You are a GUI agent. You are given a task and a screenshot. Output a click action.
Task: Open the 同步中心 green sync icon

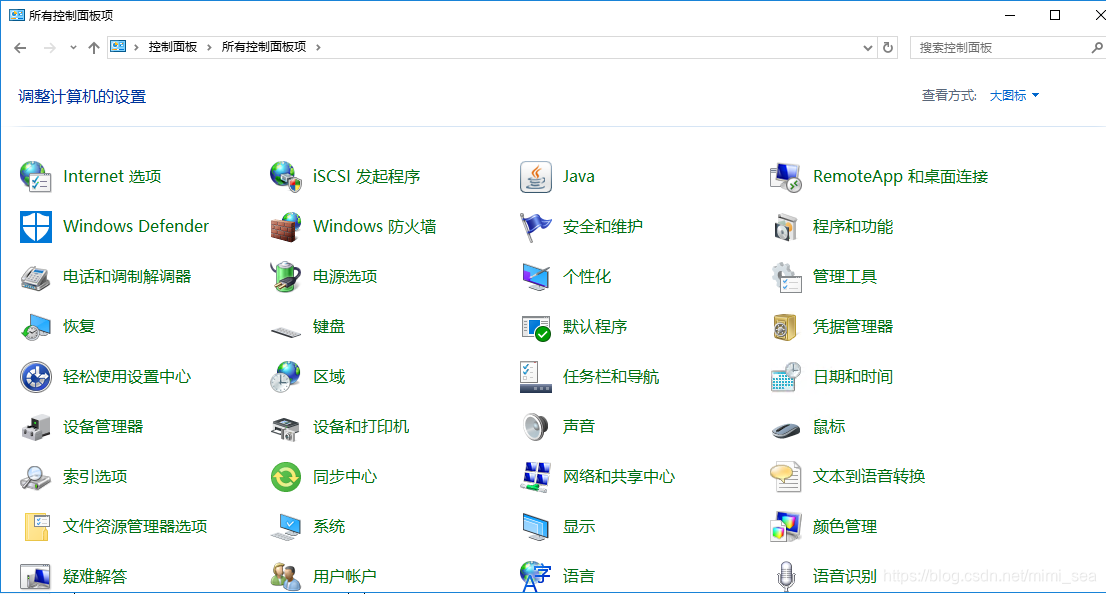[286, 477]
